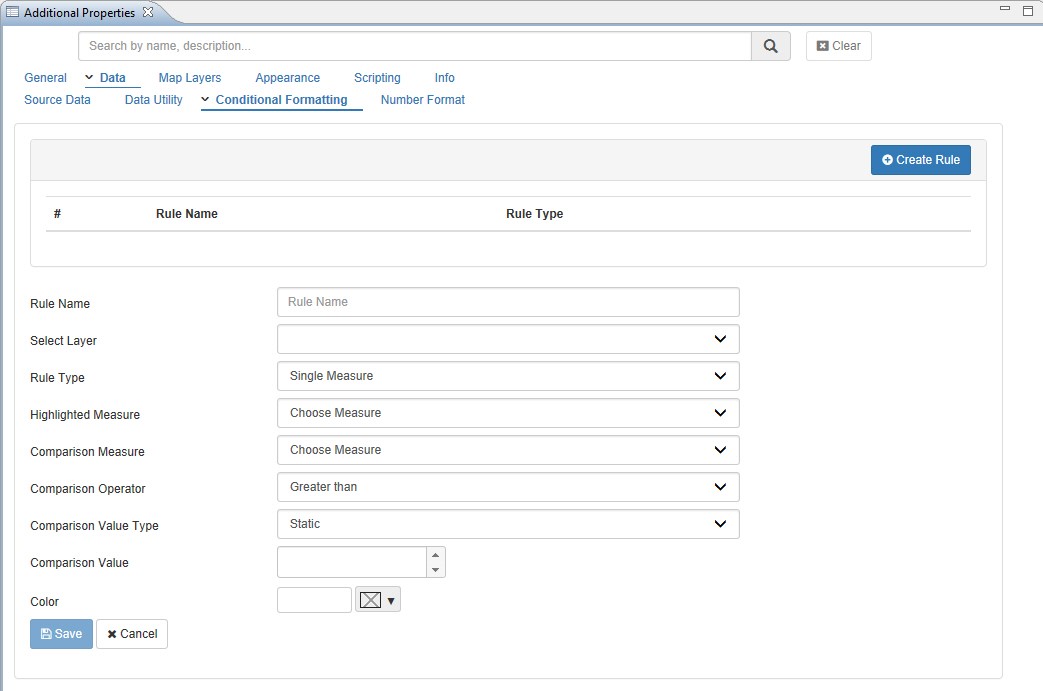This screenshot has height=691, width=1043.
Task: Click into the Rule Name input field
Action: [508, 302]
